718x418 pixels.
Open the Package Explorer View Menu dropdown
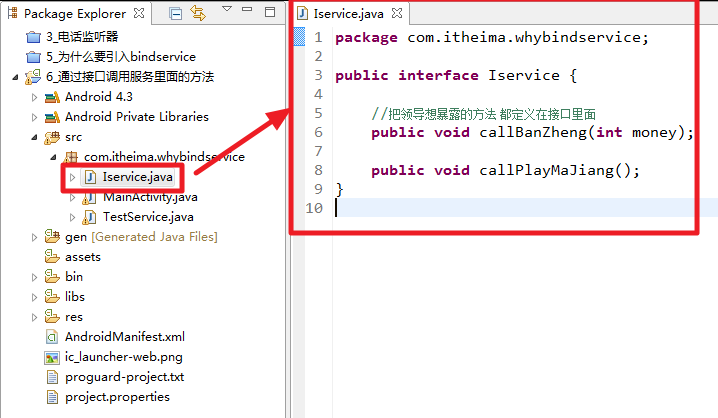(227, 9)
